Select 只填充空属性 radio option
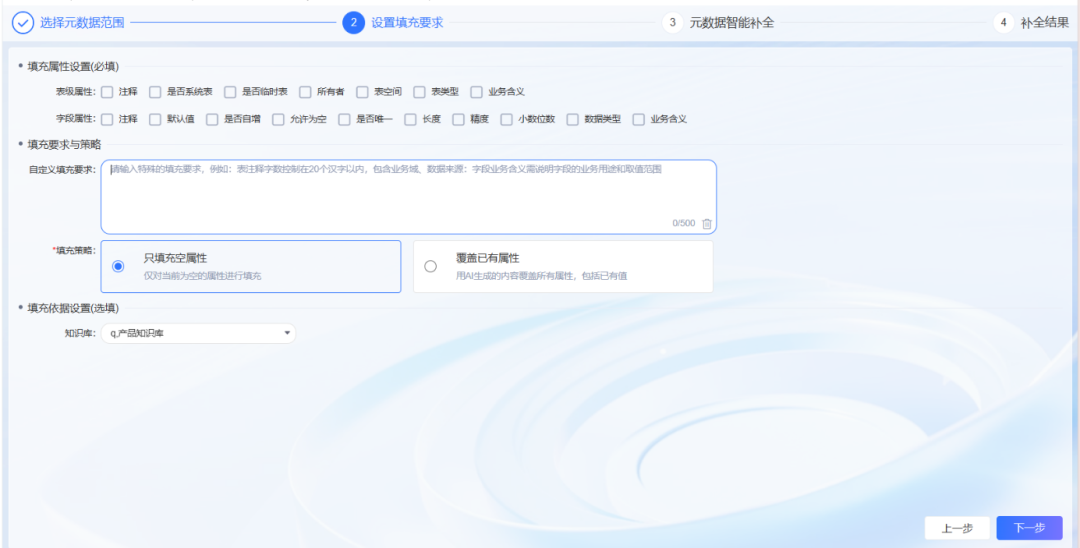The height and width of the screenshot is (548, 1080). click(118, 266)
